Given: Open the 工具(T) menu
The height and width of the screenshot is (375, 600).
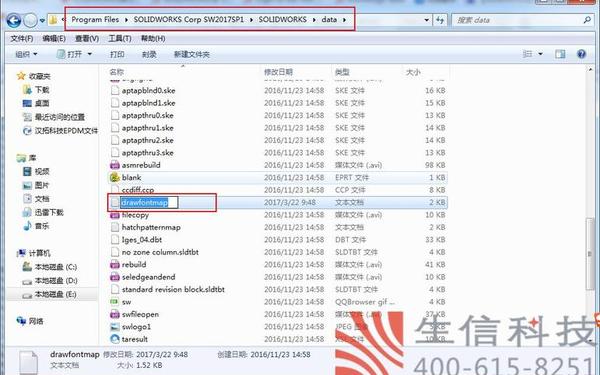Looking at the screenshot, I should pyautogui.click(x=120, y=39).
